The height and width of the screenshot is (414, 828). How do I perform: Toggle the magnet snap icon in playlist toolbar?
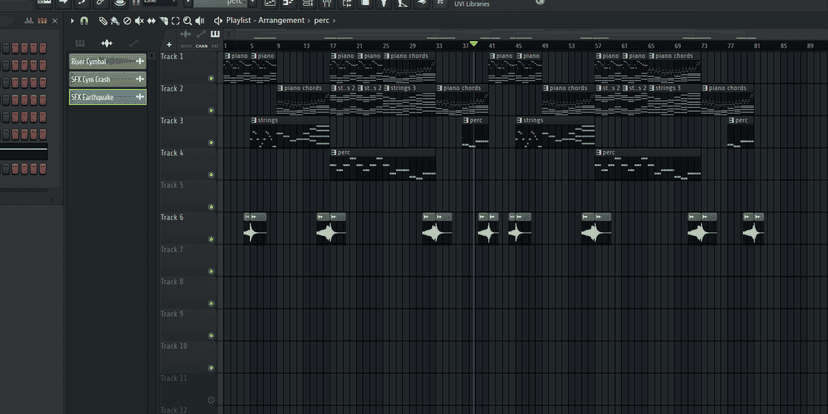(84, 20)
